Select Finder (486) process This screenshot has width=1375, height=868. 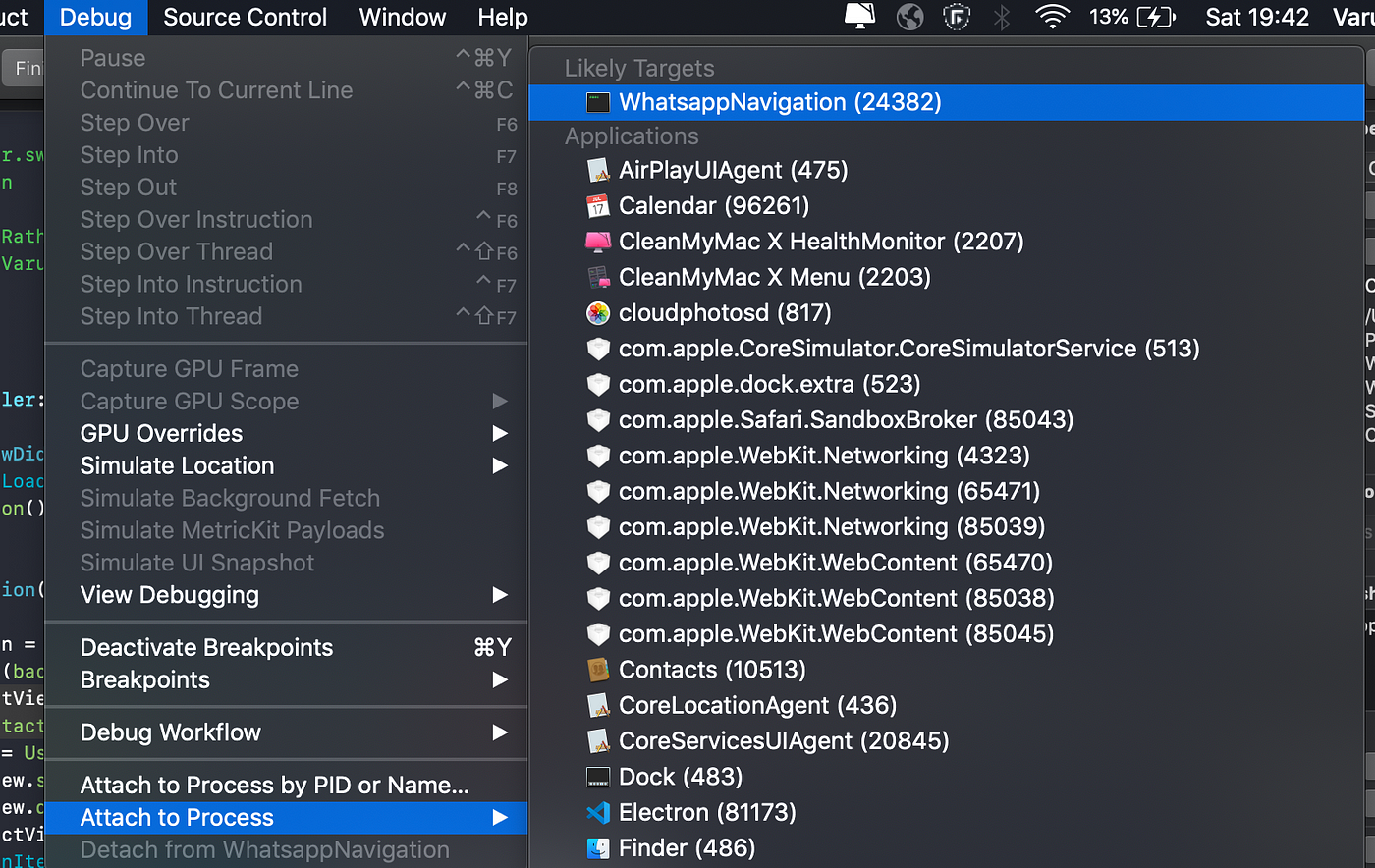946,848
